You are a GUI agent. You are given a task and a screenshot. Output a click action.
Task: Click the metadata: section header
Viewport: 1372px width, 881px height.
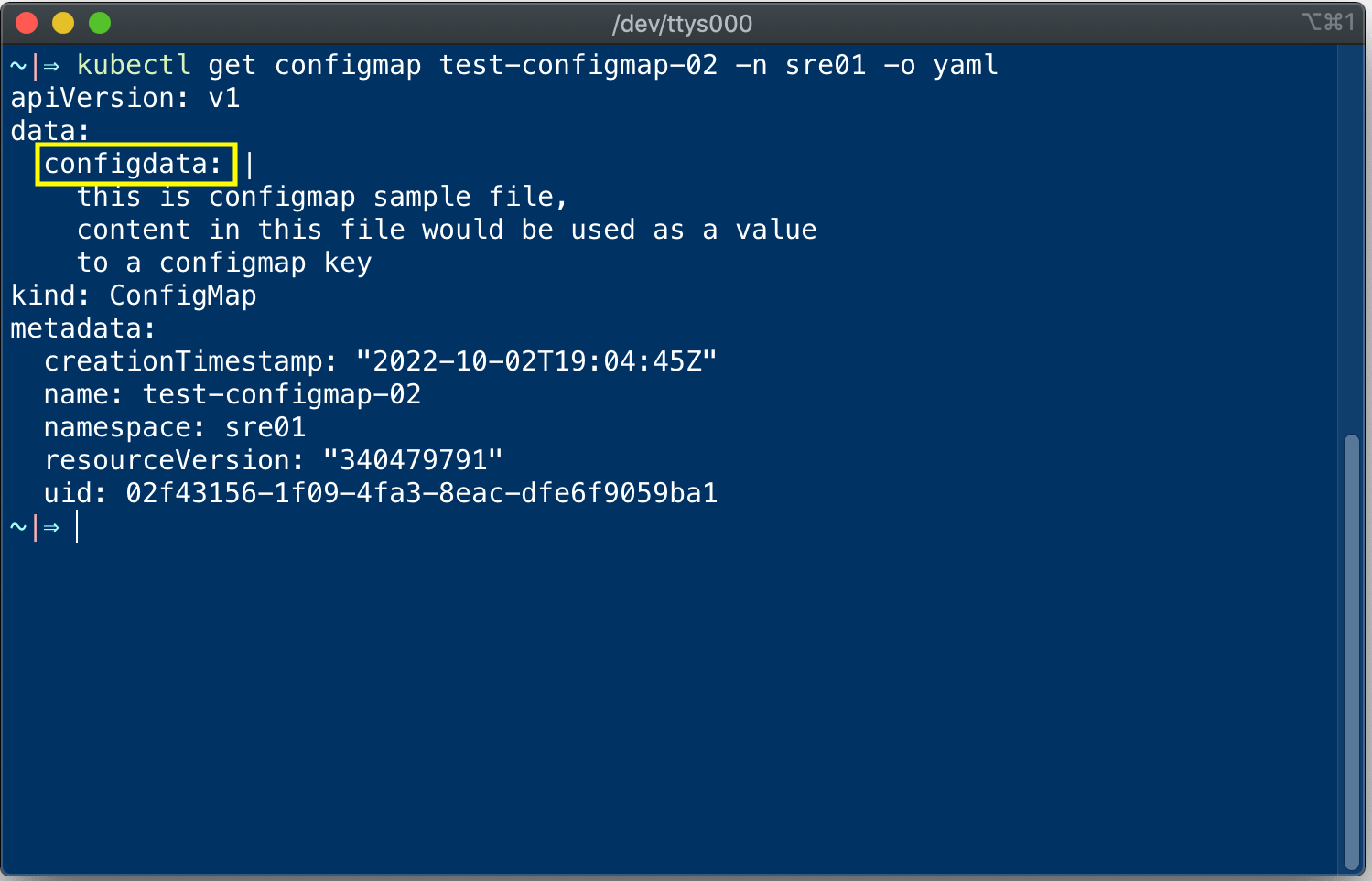[x=82, y=328]
